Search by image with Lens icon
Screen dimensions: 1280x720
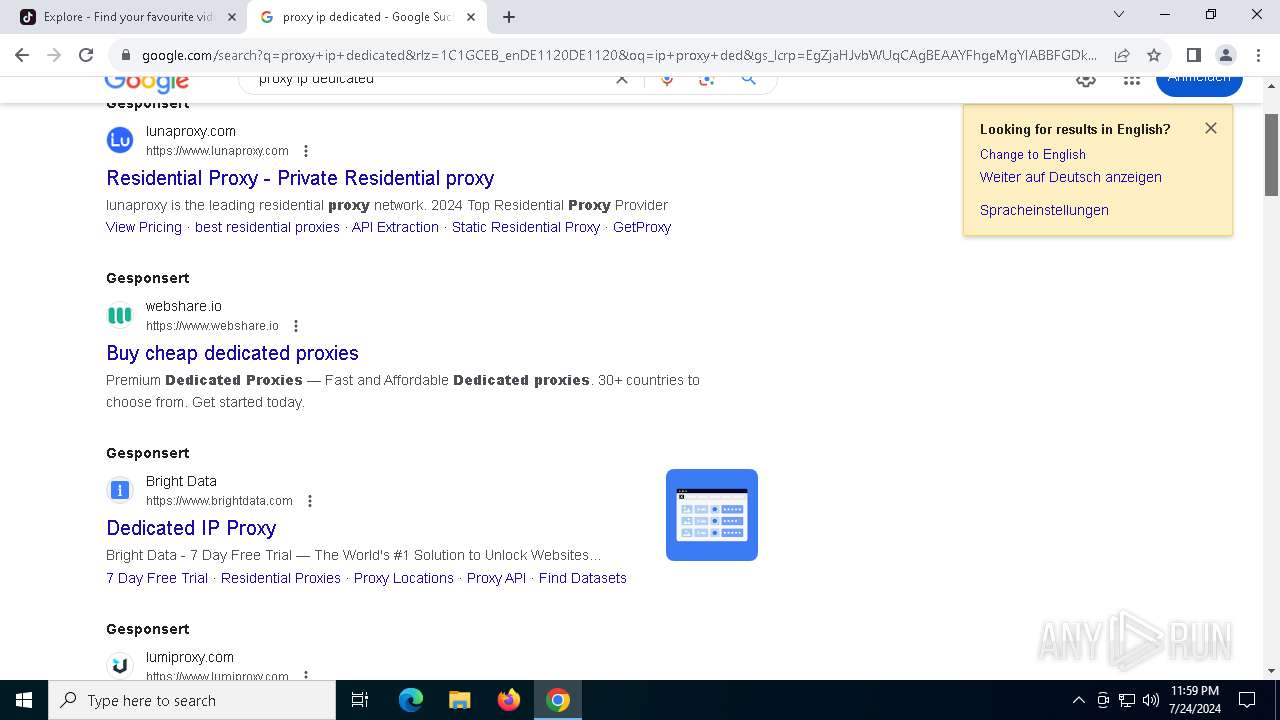pyautogui.click(x=707, y=79)
